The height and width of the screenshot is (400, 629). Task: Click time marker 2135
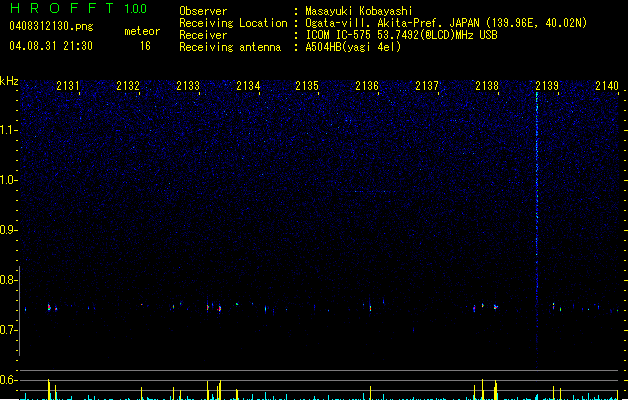pos(307,86)
